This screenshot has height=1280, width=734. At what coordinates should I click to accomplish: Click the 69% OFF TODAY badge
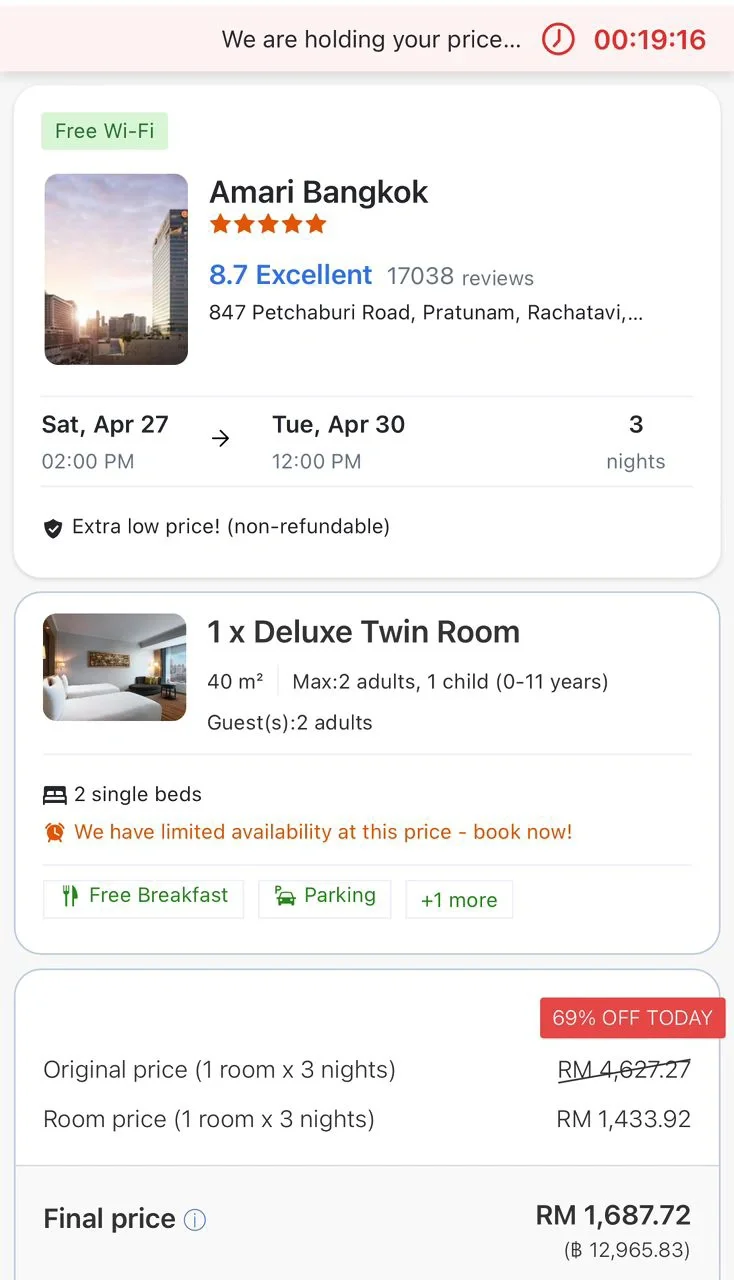click(632, 1018)
